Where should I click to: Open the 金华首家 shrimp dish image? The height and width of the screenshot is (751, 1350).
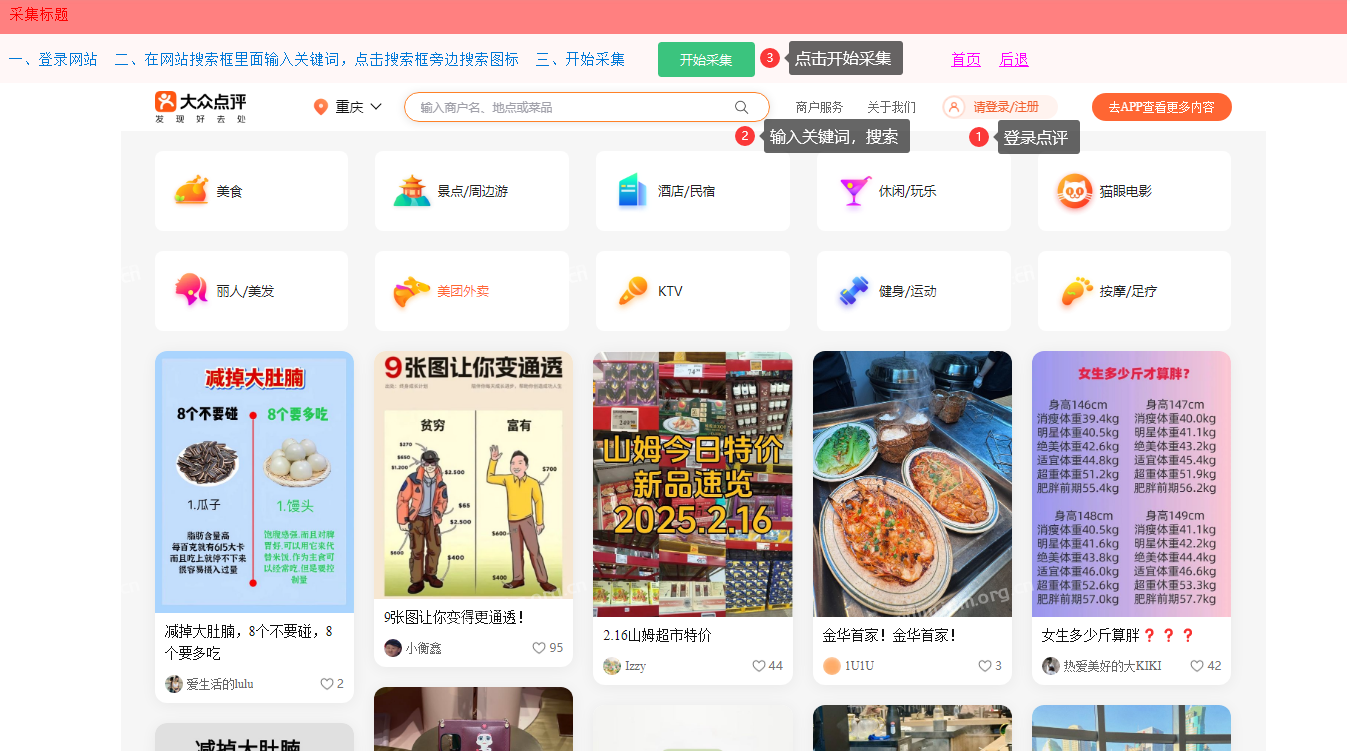(x=912, y=484)
